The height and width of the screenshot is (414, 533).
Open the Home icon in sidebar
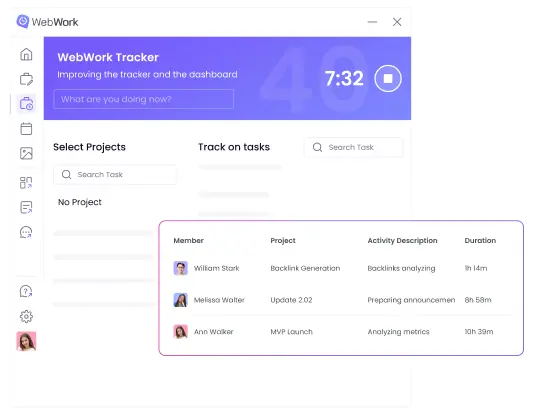pos(26,54)
